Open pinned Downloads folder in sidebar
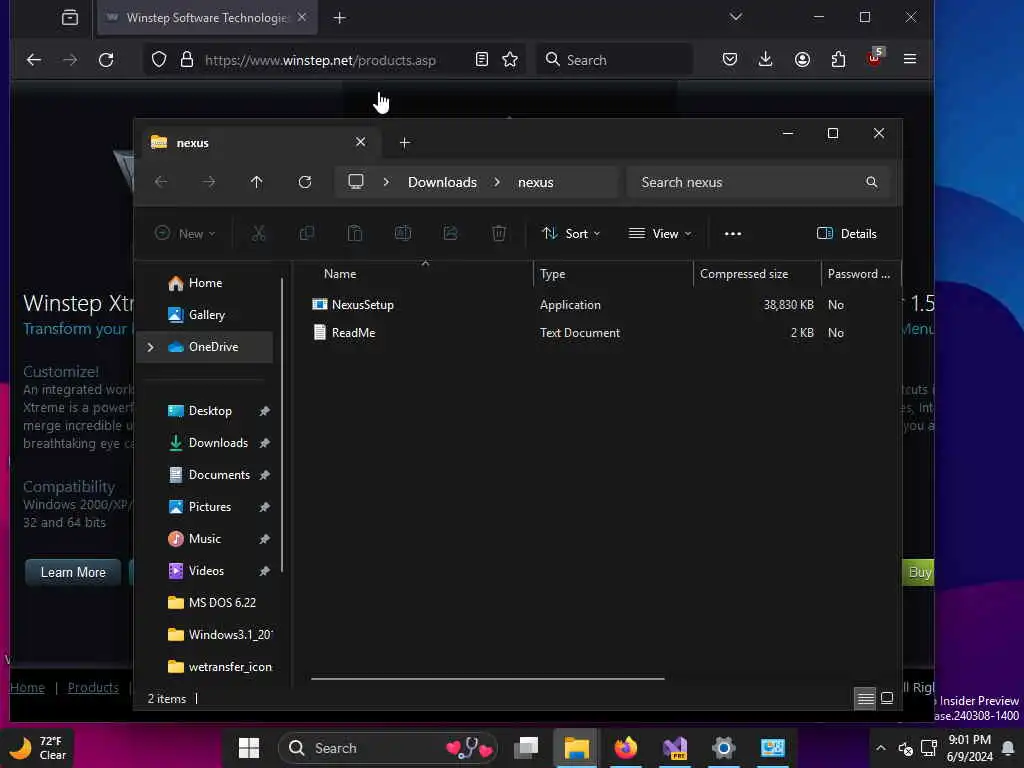Screen dimensions: 1024x768 coord(204,443)
